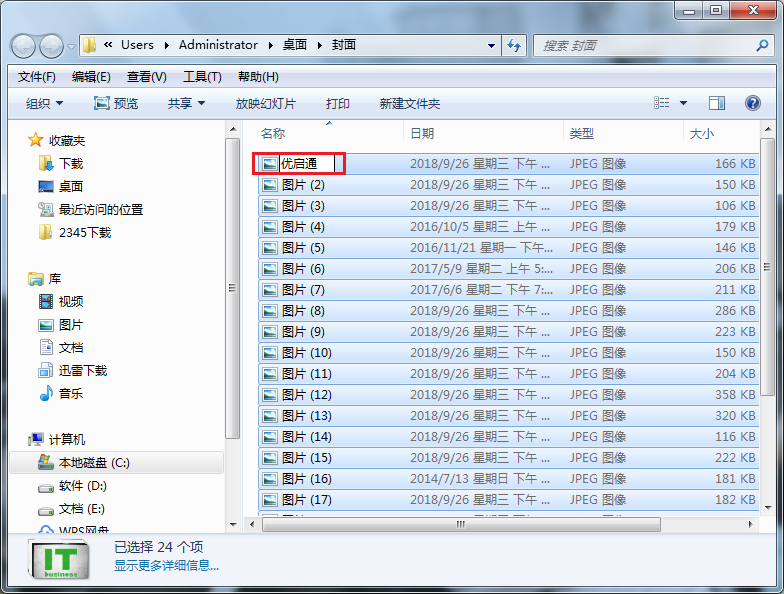Screen dimensions: 784x594
Task: Open the 工具(T) menu
Action: pos(202,77)
